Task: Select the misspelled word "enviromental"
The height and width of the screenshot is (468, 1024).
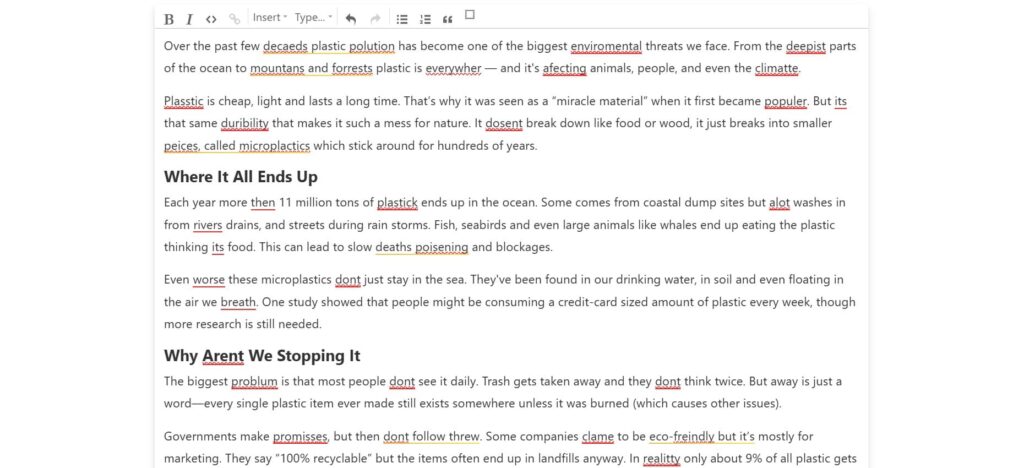Action: 607,46
